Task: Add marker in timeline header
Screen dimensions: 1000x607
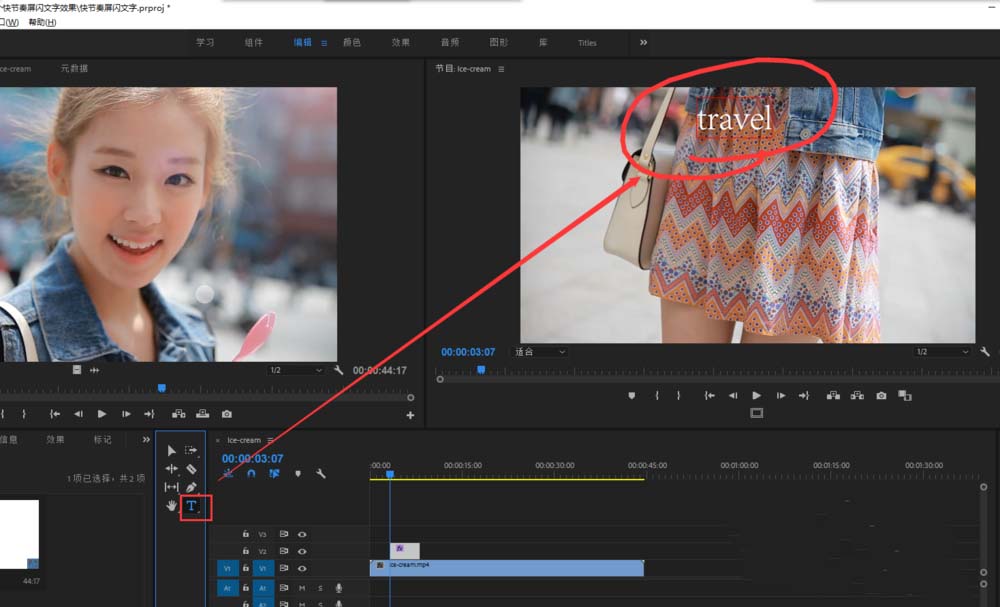Action: click(298, 474)
